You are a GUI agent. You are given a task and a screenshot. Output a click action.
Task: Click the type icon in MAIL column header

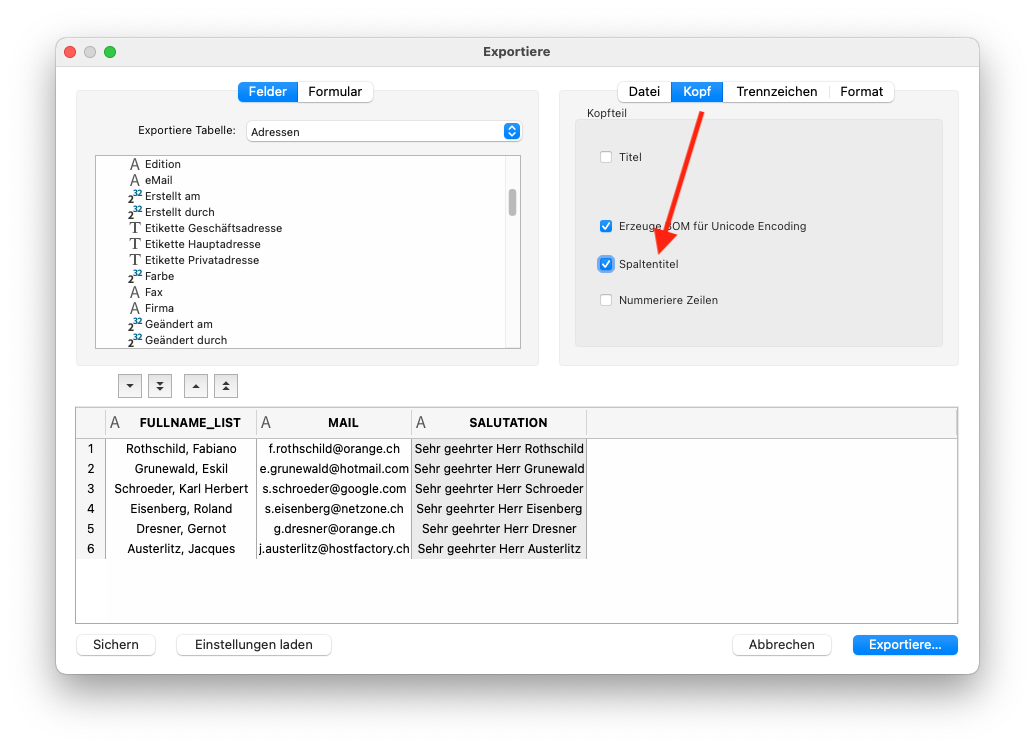click(x=266, y=423)
